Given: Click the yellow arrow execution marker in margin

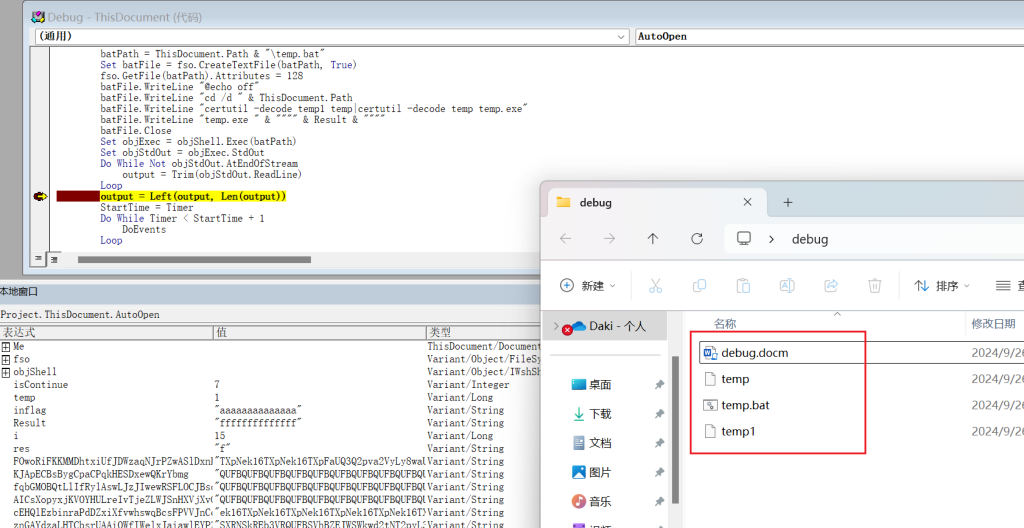Looking at the screenshot, I should [40, 197].
